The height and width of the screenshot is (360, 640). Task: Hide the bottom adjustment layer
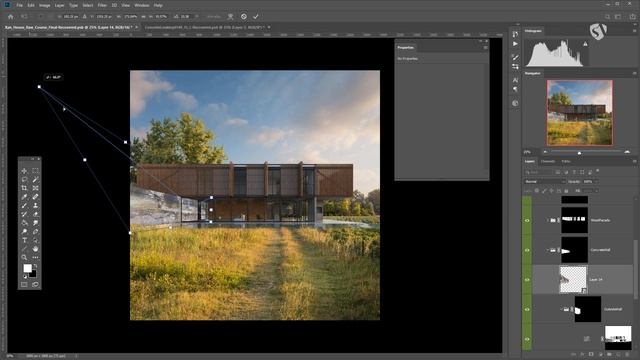[x=527, y=339]
